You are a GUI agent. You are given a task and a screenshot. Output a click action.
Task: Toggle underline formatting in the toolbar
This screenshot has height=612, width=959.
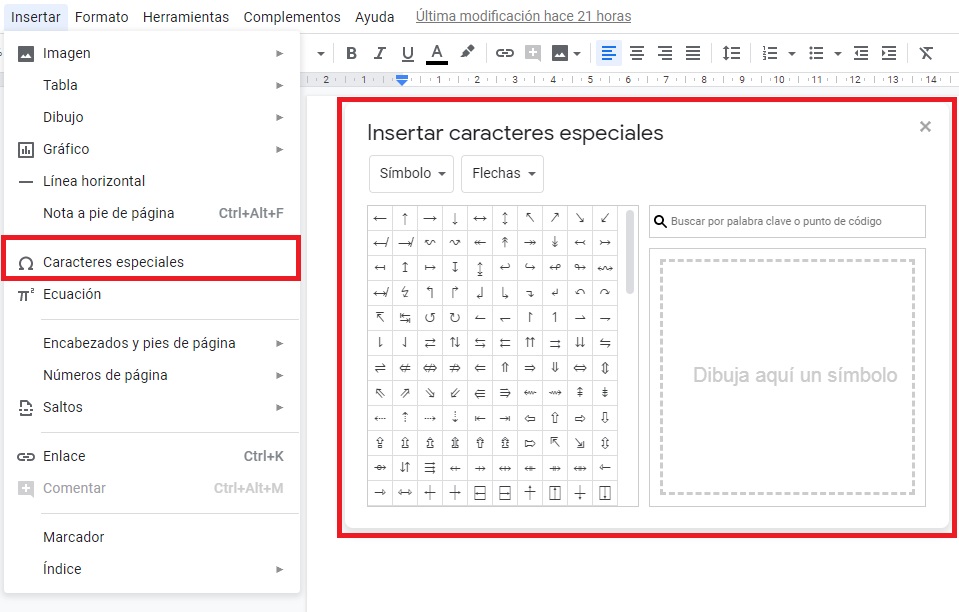point(407,53)
